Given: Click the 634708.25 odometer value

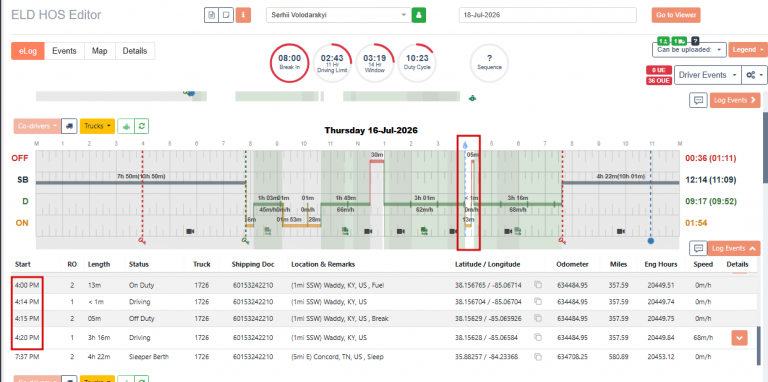Looking at the screenshot, I should click(572, 357).
